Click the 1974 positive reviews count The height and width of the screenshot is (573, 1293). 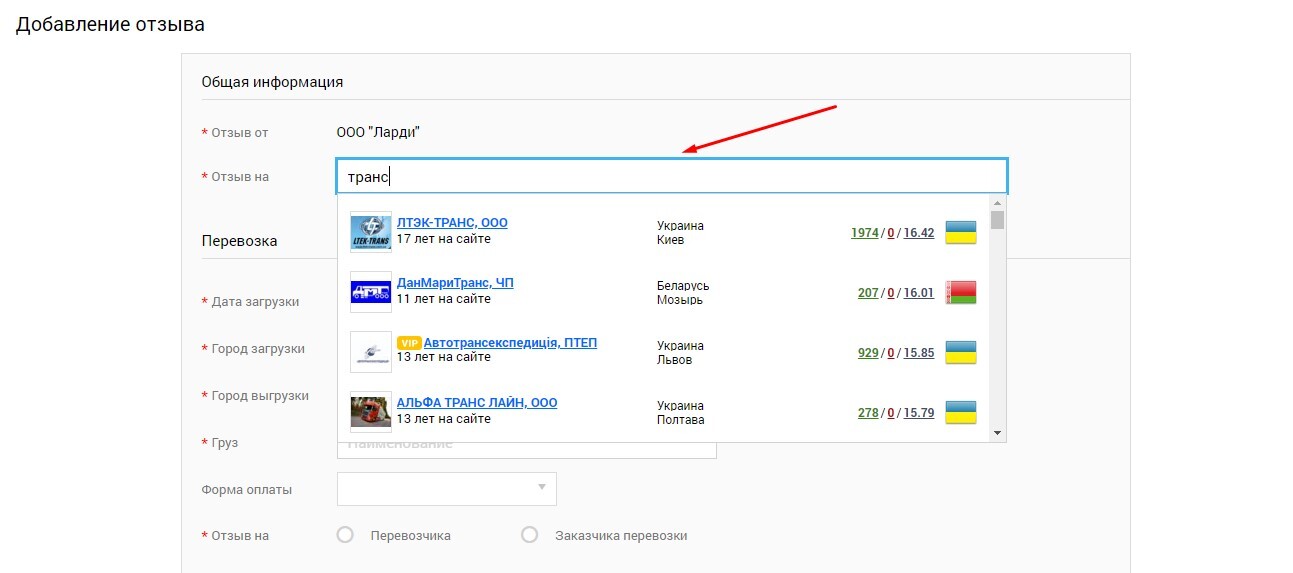tap(865, 233)
